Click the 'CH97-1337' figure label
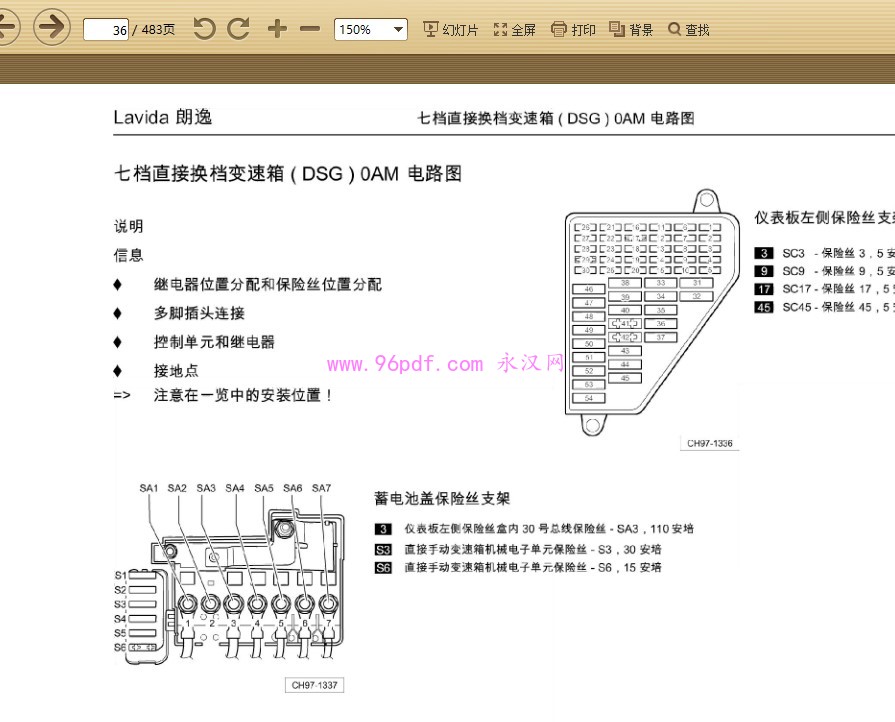Image resolution: width=895 pixels, height=722 pixels. point(315,685)
